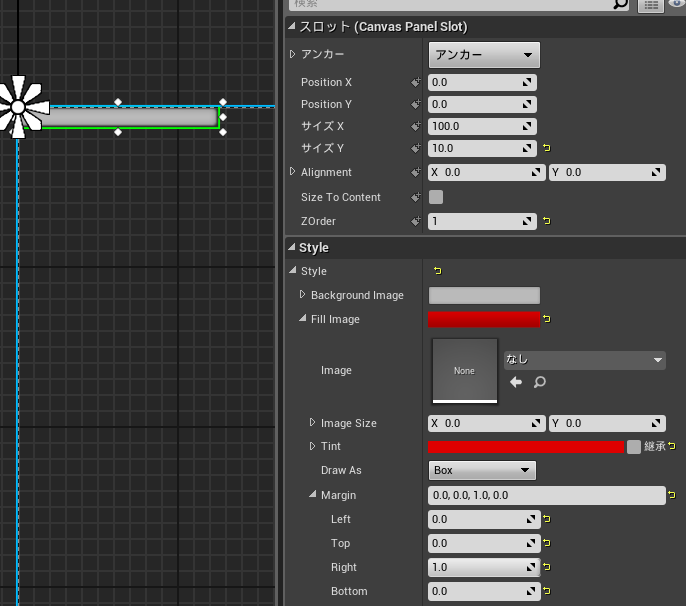The image size is (686, 606).
Task: Reset サイズ Y to default value
Action: pos(546,148)
